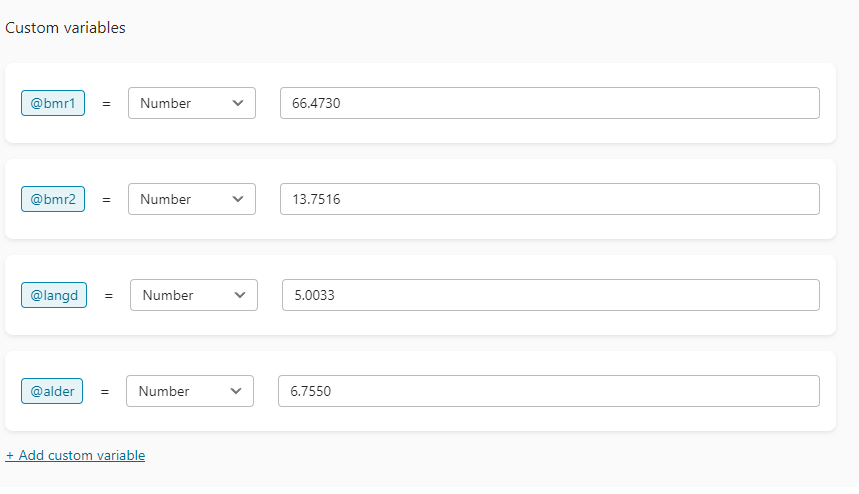The height and width of the screenshot is (494, 859).
Task: Open the Number type dropdown for @alder
Action: coord(190,391)
